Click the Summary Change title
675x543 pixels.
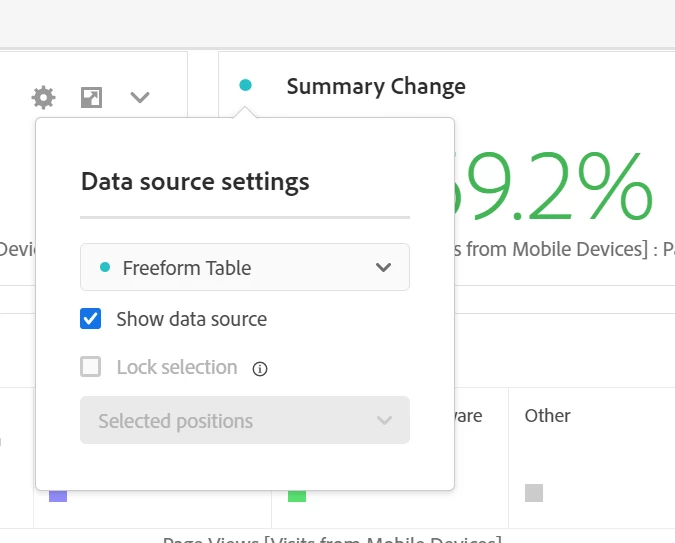376,86
